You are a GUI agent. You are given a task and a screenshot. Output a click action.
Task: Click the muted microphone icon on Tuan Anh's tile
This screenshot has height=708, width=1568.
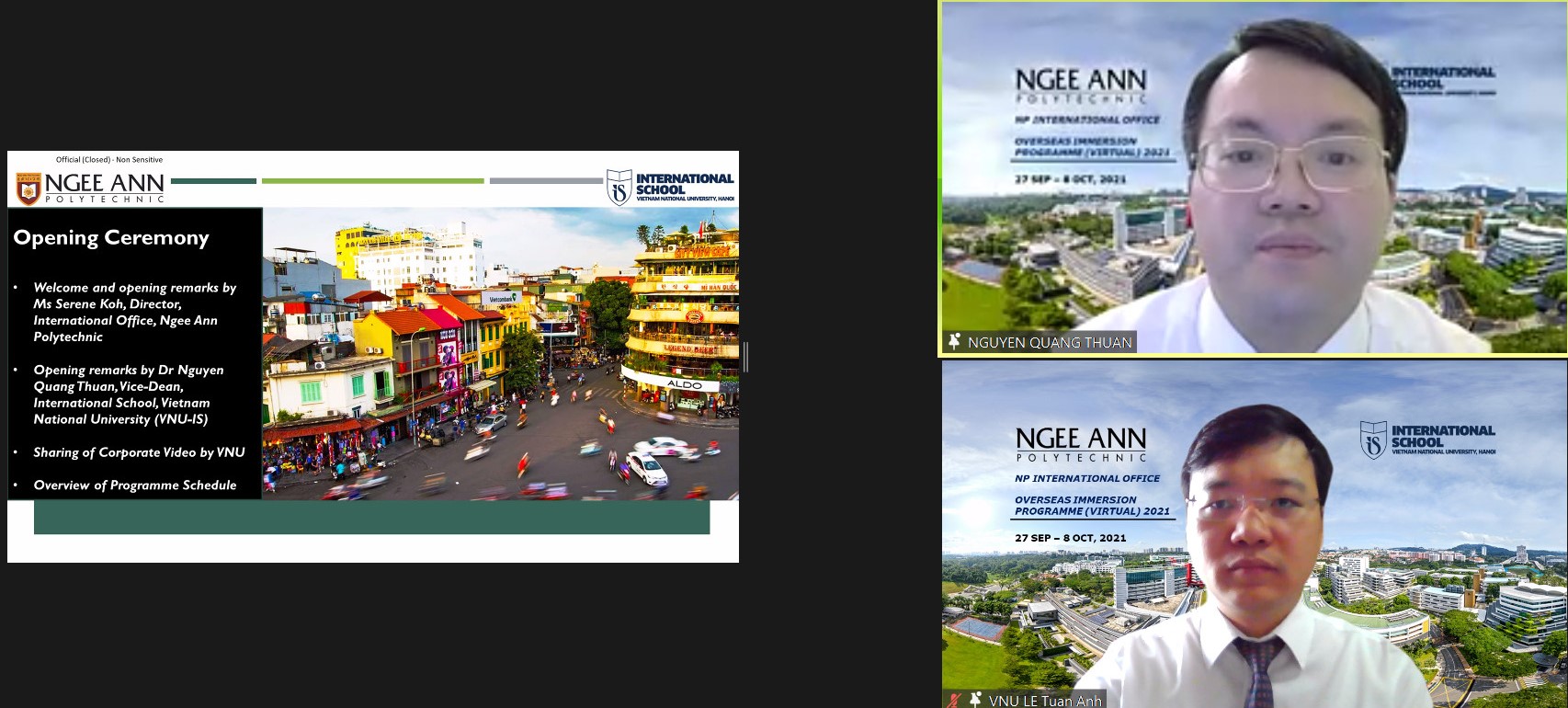coord(955,701)
